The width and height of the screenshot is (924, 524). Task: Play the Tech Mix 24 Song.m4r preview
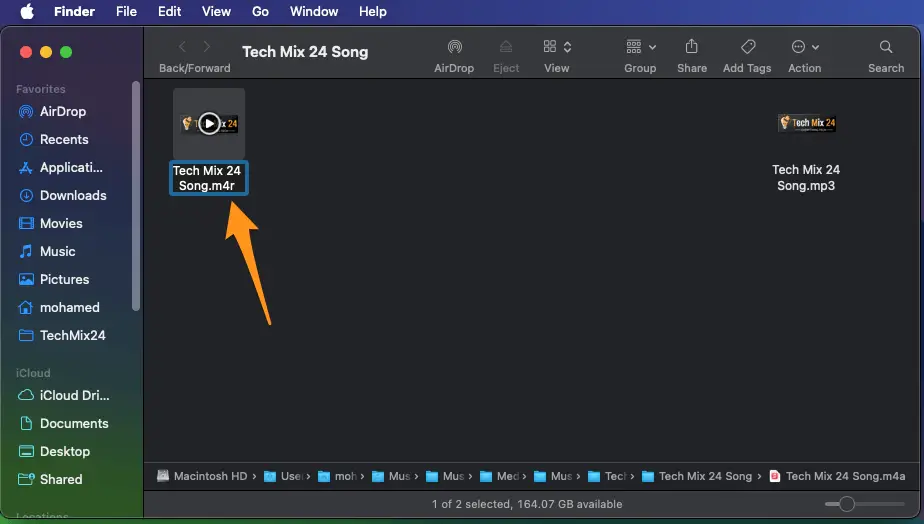click(208, 123)
